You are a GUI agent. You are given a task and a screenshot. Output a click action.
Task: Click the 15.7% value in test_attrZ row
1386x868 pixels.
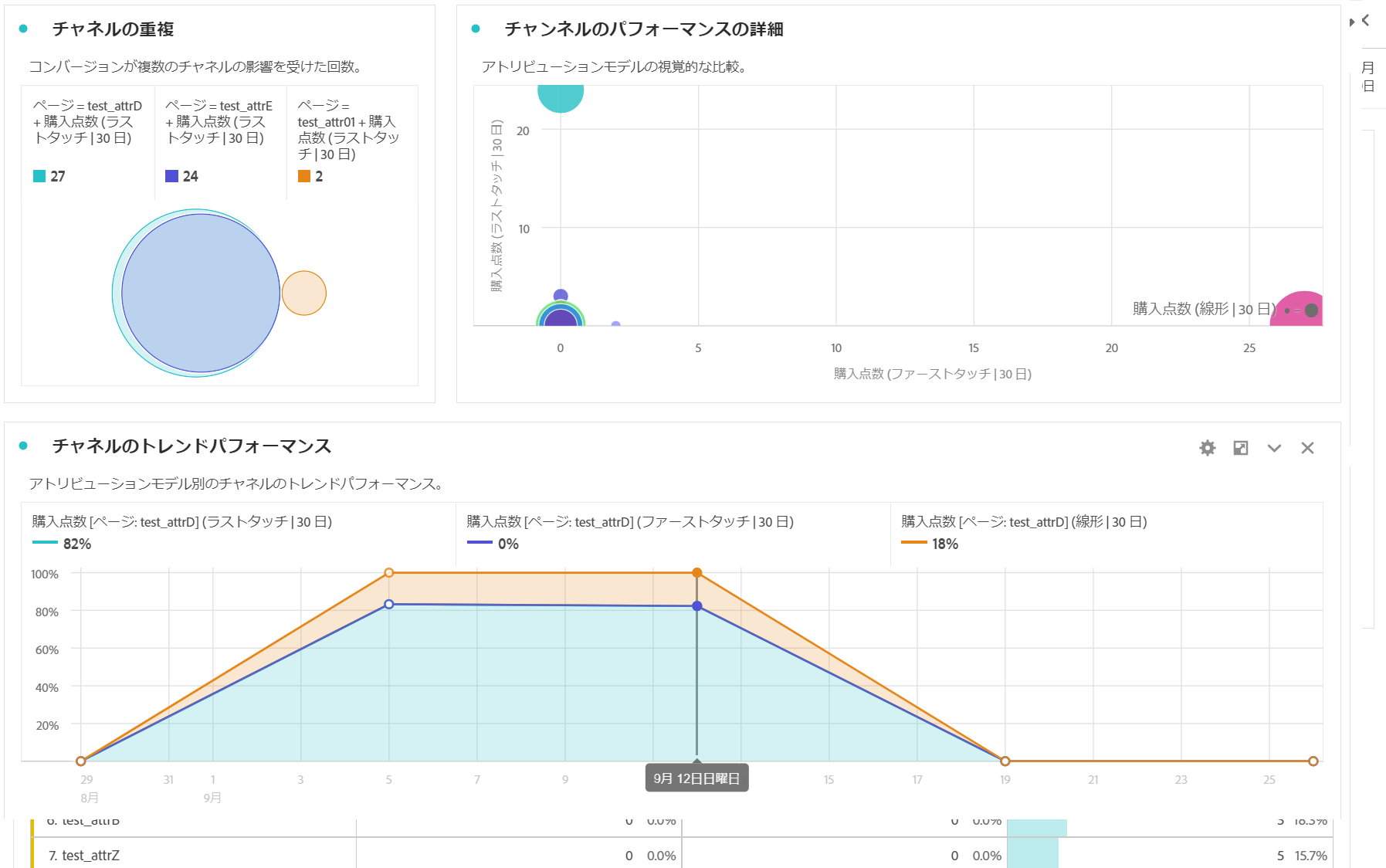coord(1310,856)
